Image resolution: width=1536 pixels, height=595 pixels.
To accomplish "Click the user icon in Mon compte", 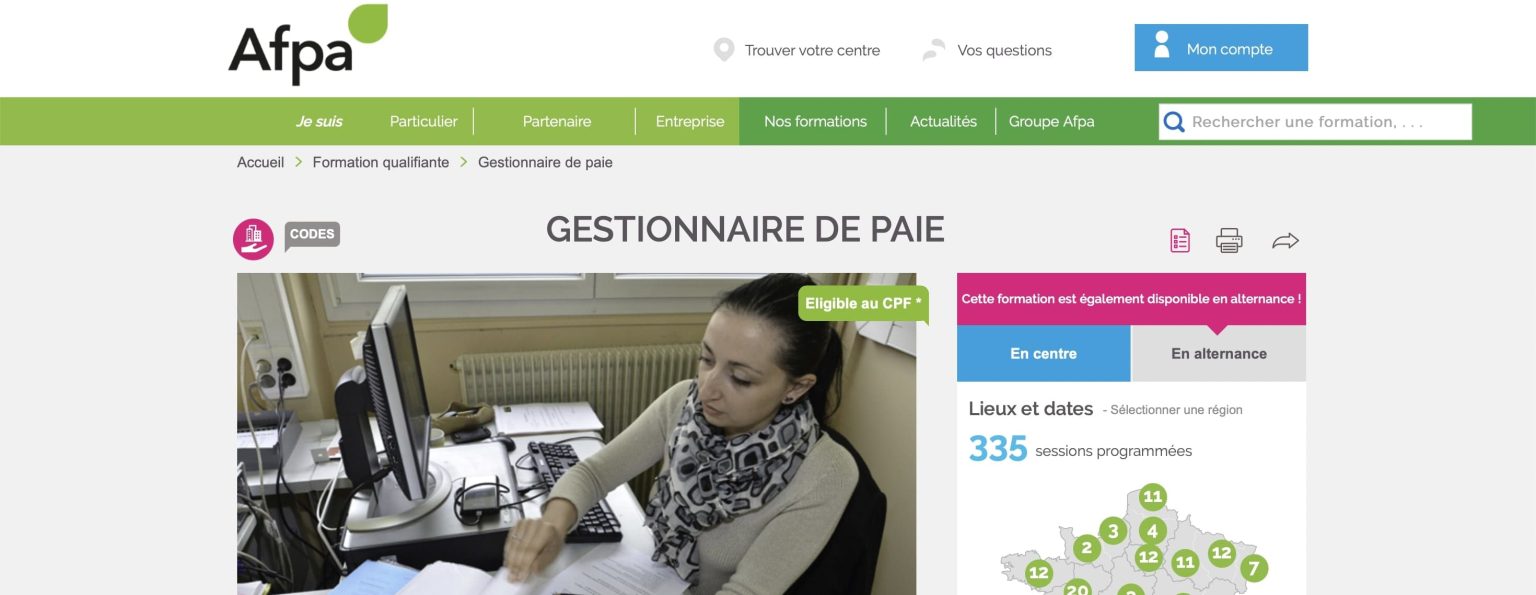I will tap(1161, 45).
